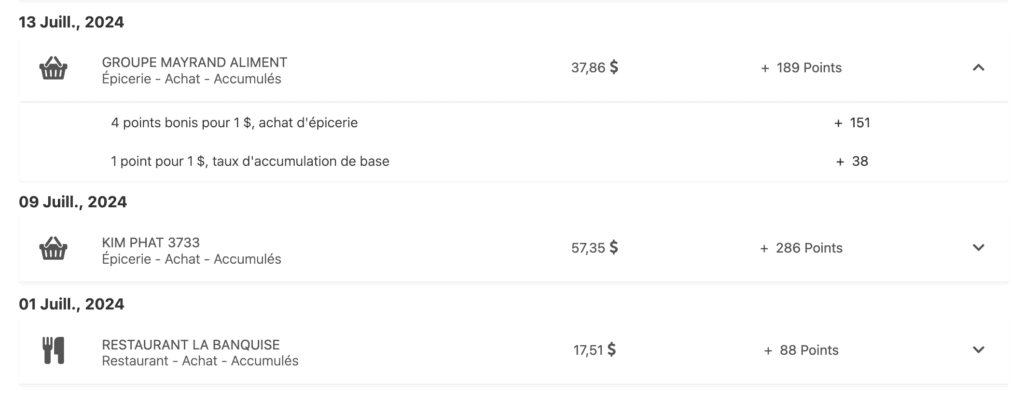Viewport: 1024px width, 403px height.
Task: Click the + 189 Points total
Action: [x=801, y=68]
